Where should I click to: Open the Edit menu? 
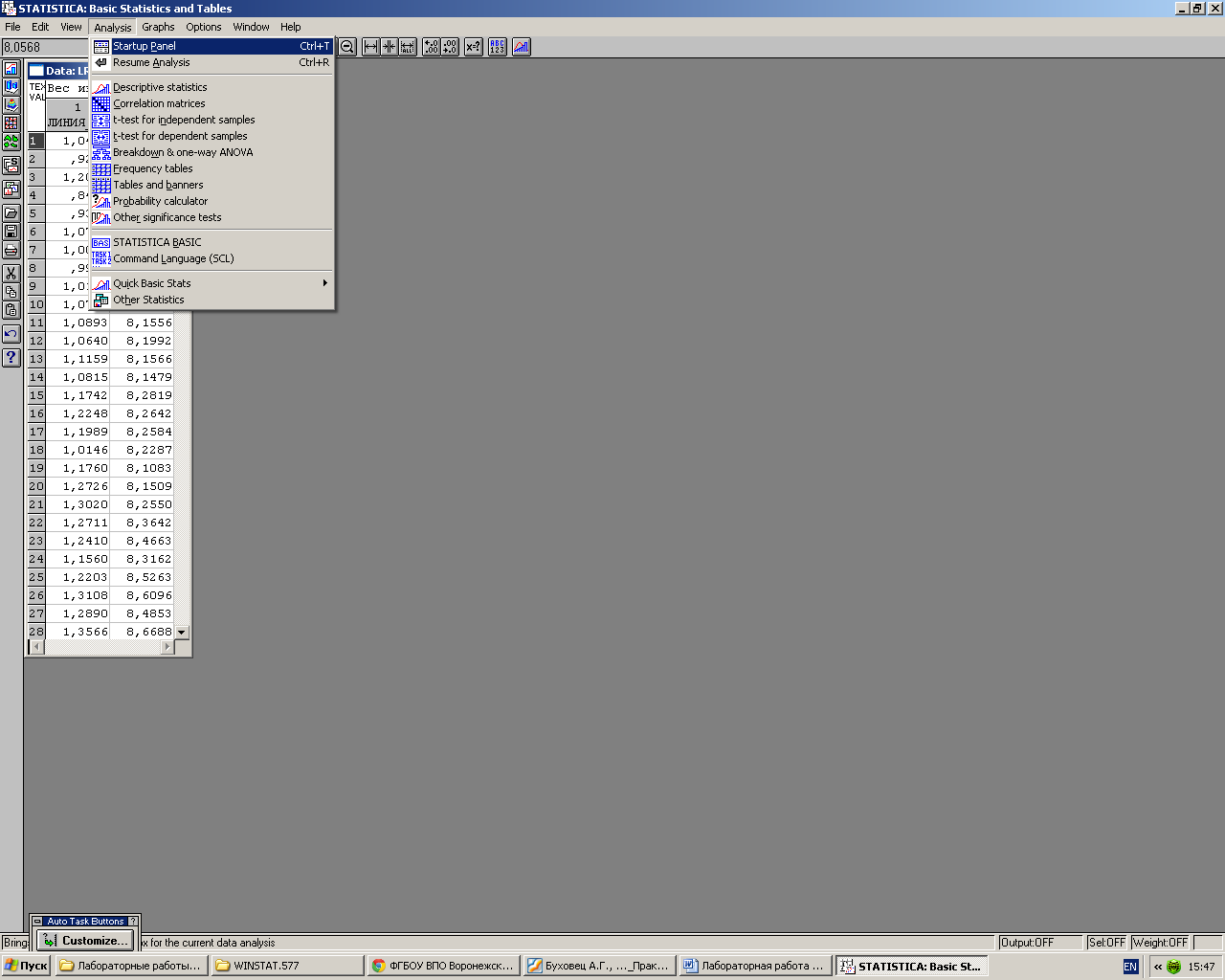(40, 27)
